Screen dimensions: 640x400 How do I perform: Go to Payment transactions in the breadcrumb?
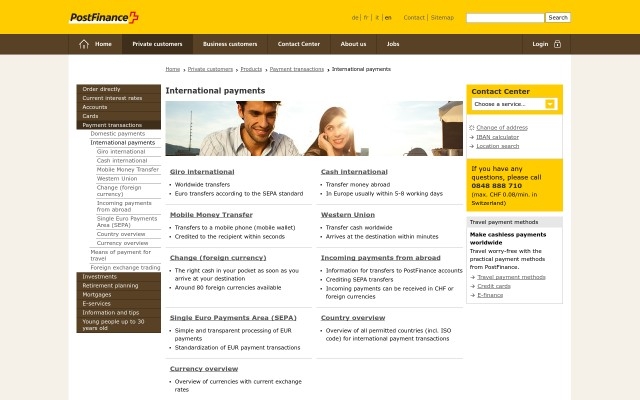(x=297, y=69)
